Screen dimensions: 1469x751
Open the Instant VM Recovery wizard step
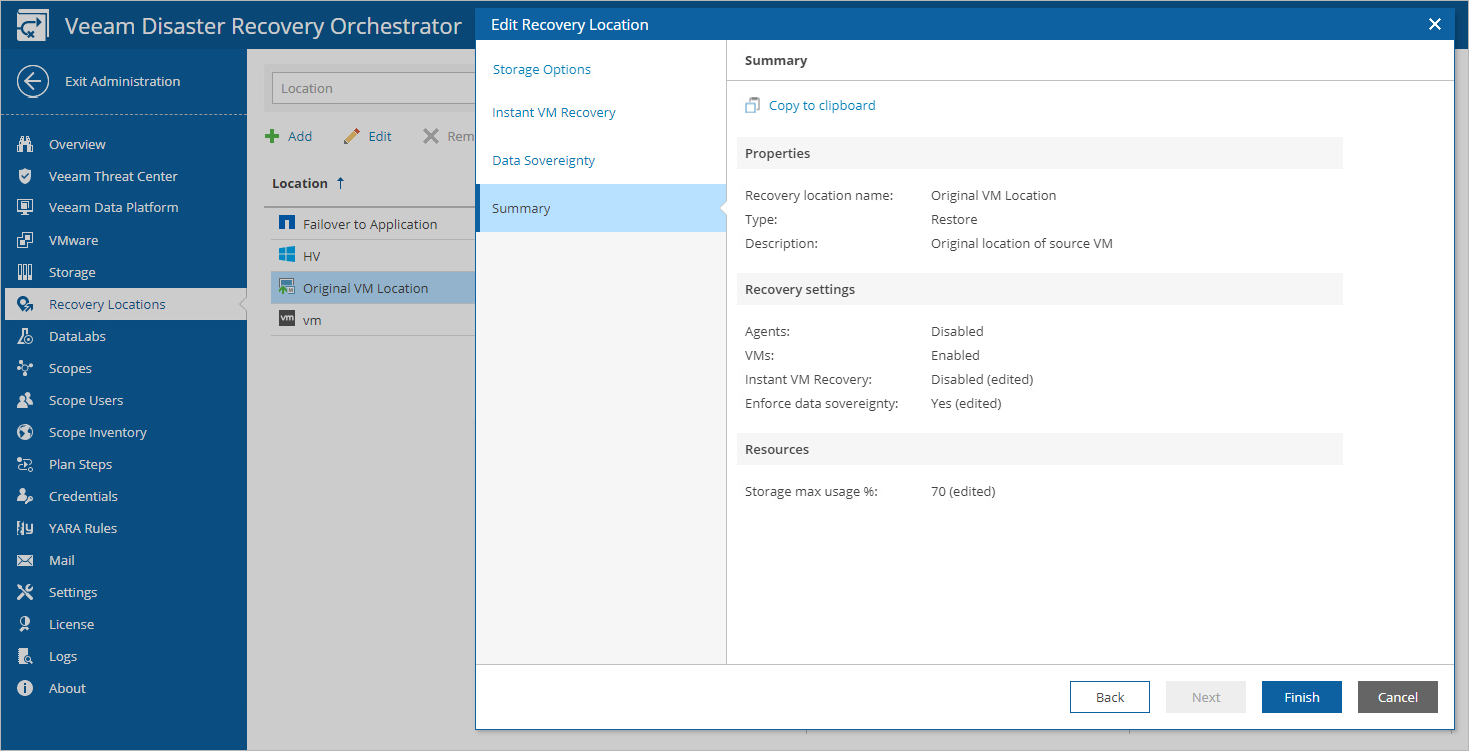point(554,112)
